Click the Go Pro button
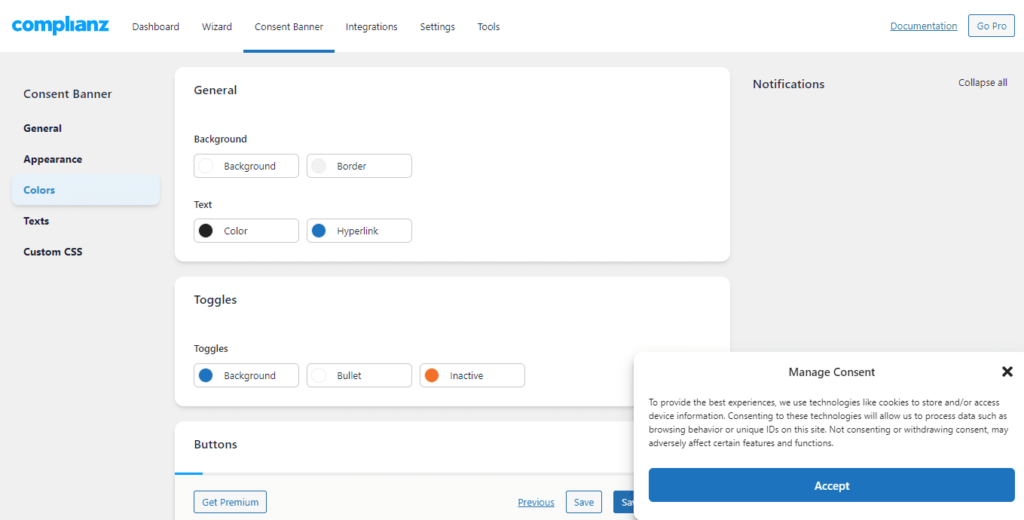1024x520 pixels. pos(991,26)
